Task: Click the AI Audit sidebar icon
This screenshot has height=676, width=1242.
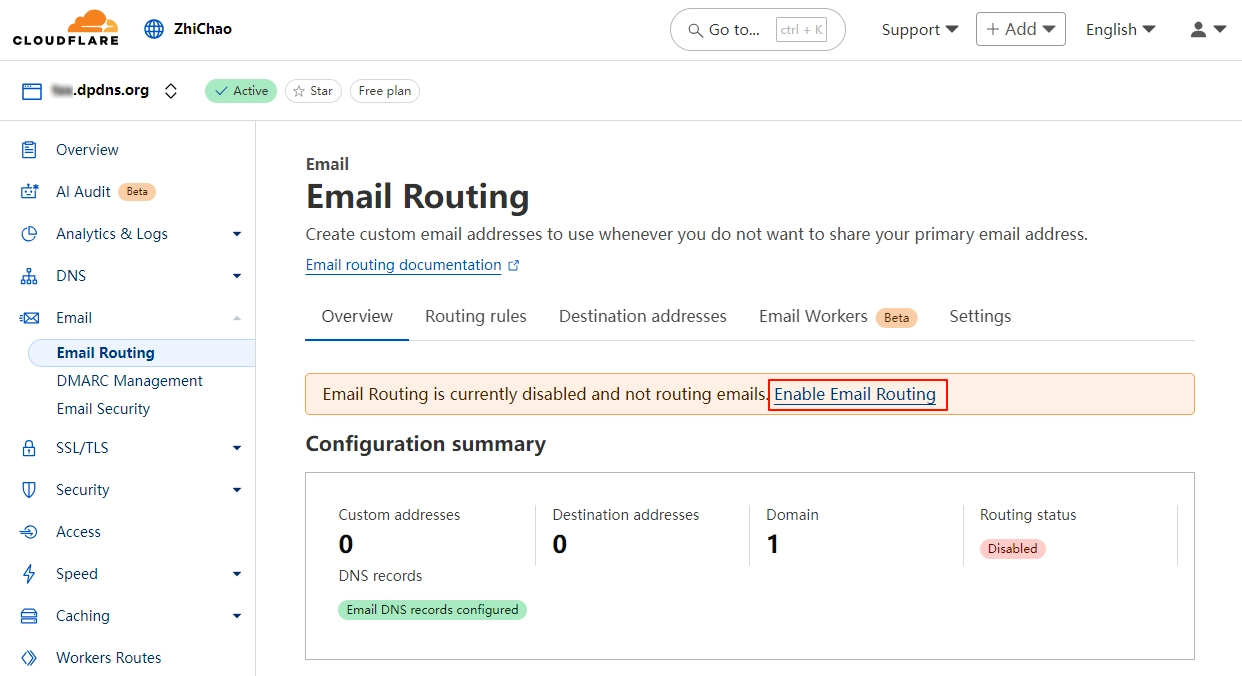Action: click(29, 192)
